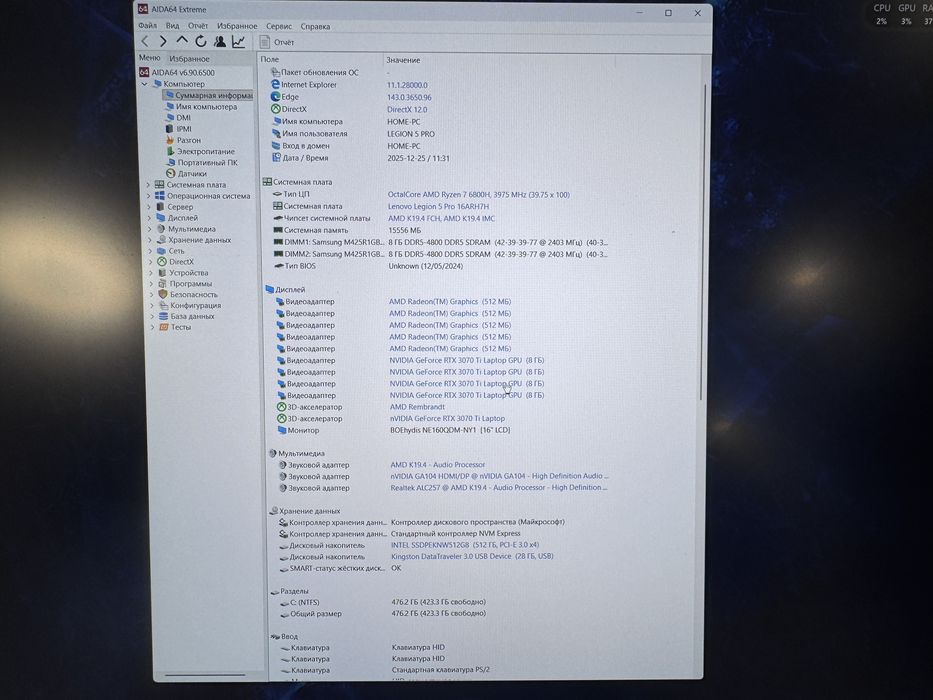Click the Отчёт report toolbar button
933x700 pixels.
(x=277, y=42)
